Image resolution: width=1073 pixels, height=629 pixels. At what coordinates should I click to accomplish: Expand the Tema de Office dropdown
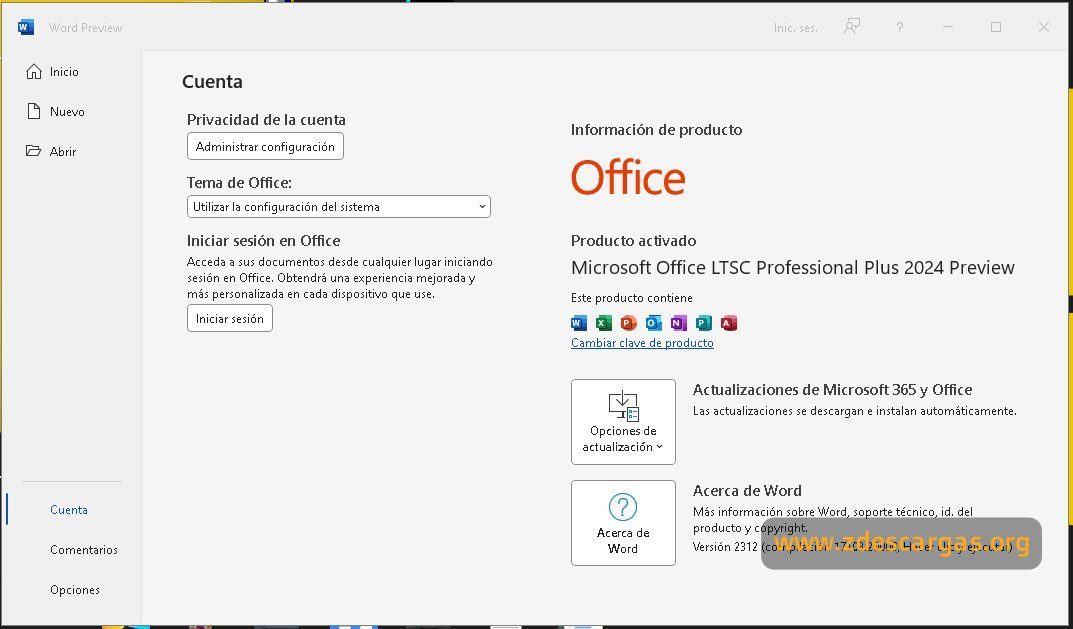click(x=339, y=207)
